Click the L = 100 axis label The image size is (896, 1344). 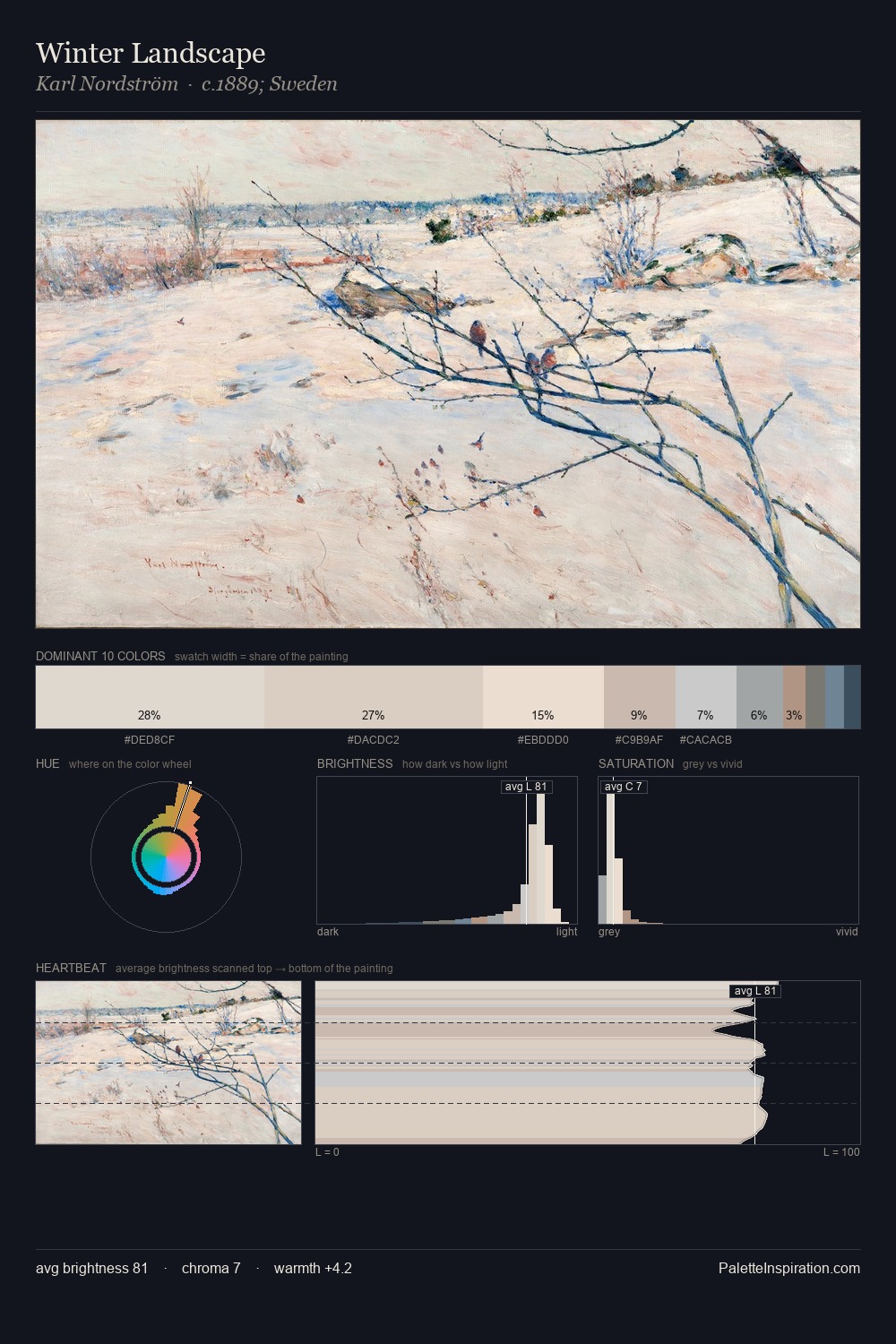[x=841, y=1152]
